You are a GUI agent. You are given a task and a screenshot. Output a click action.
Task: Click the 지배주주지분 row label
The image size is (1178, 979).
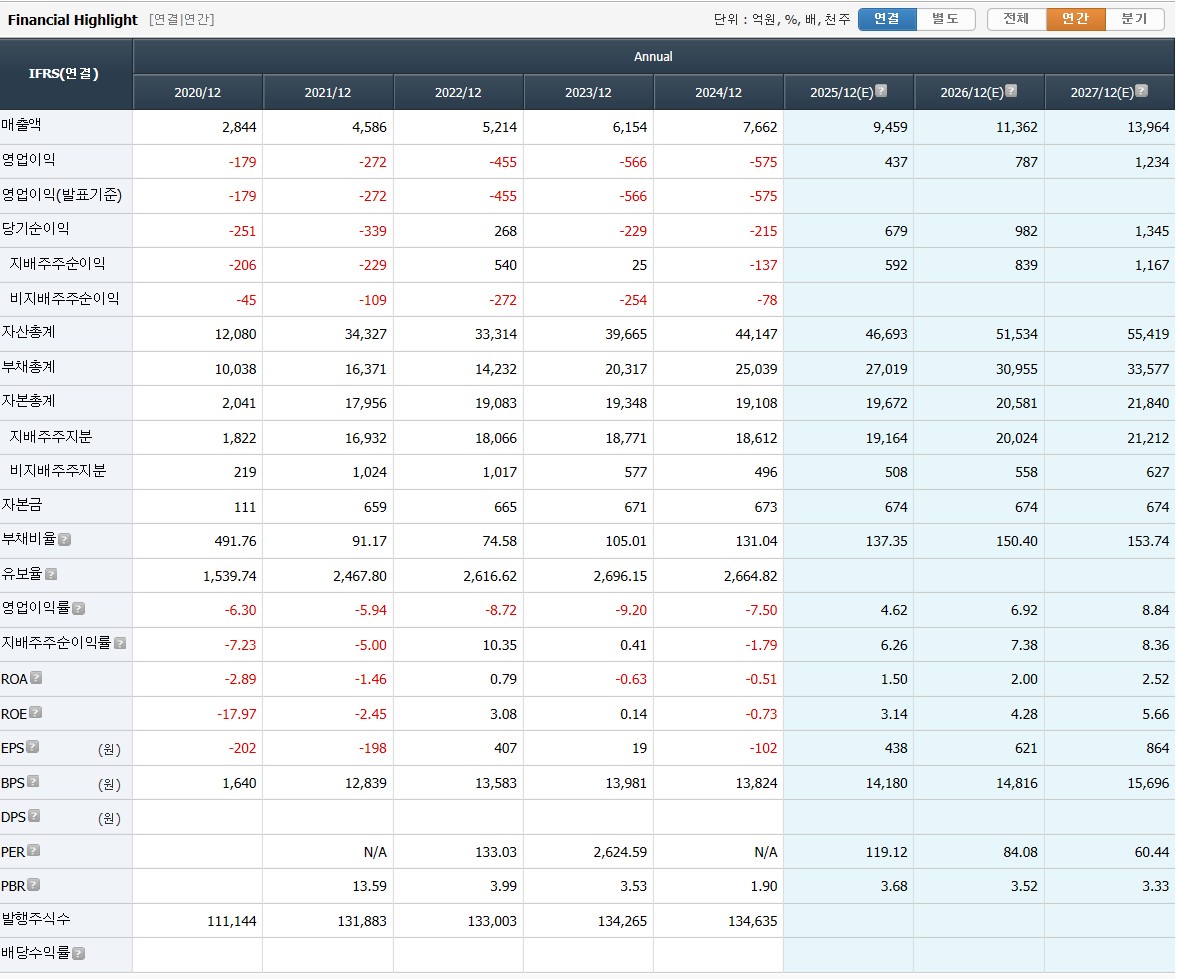point(51,436)
